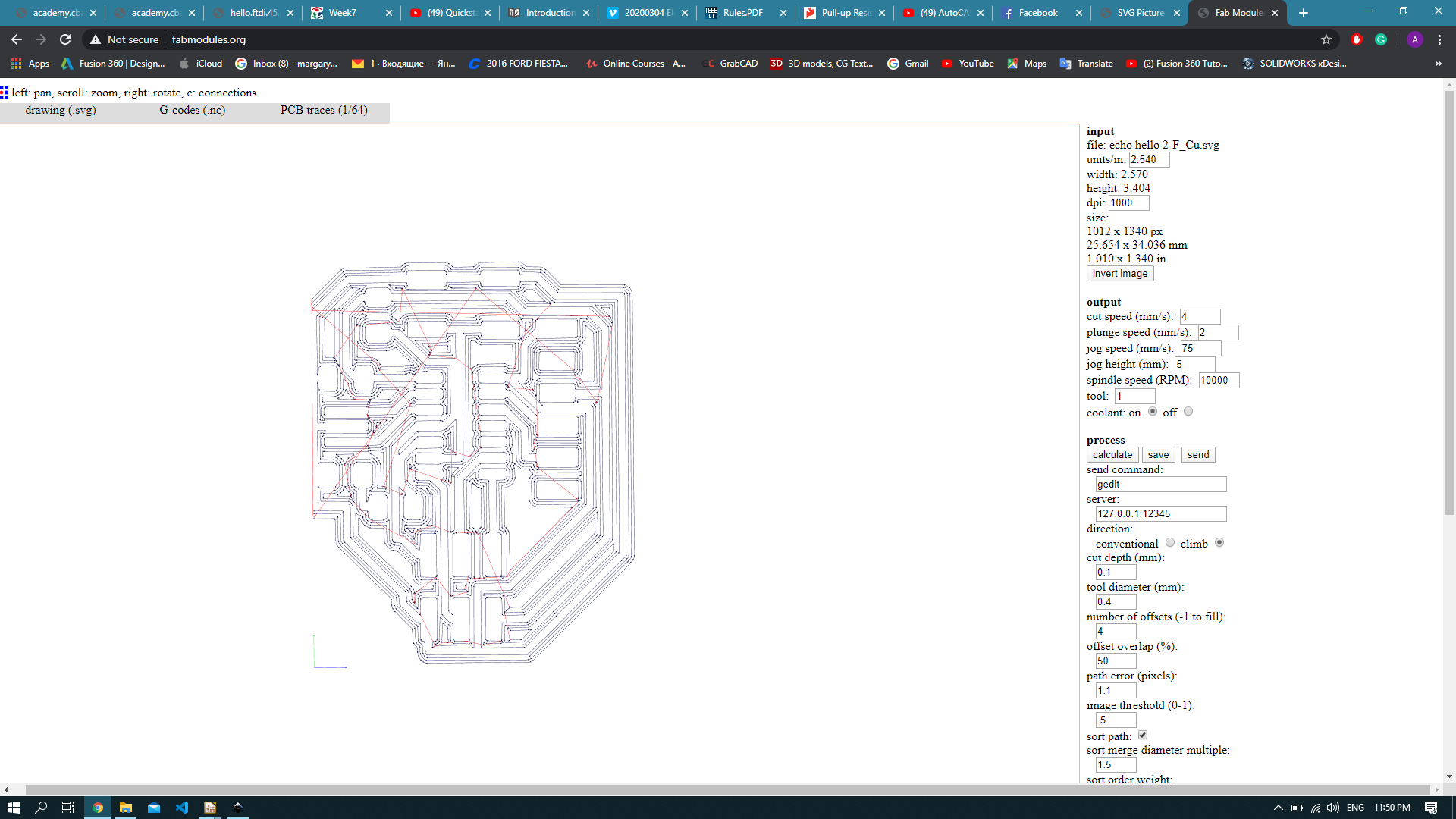Open the GrabCAD bookmark

[x=731, y=64]
